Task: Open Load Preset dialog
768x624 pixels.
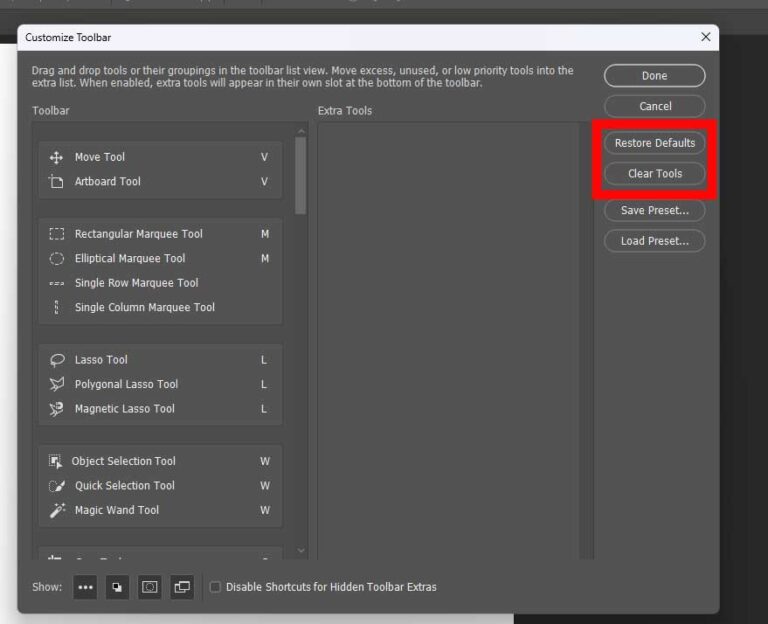Action: click(654, 240)
